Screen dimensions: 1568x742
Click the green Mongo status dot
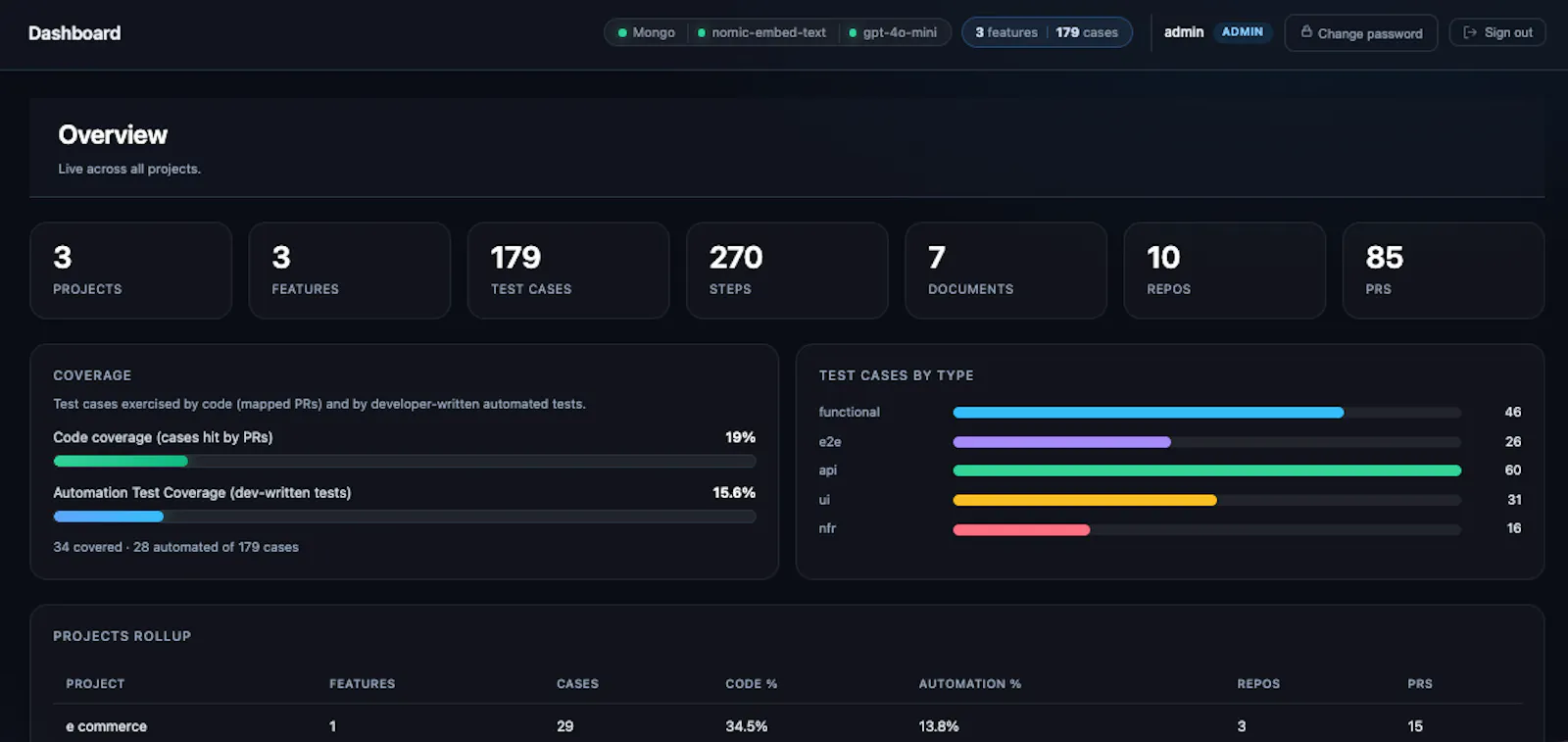(x=622, y=32)
